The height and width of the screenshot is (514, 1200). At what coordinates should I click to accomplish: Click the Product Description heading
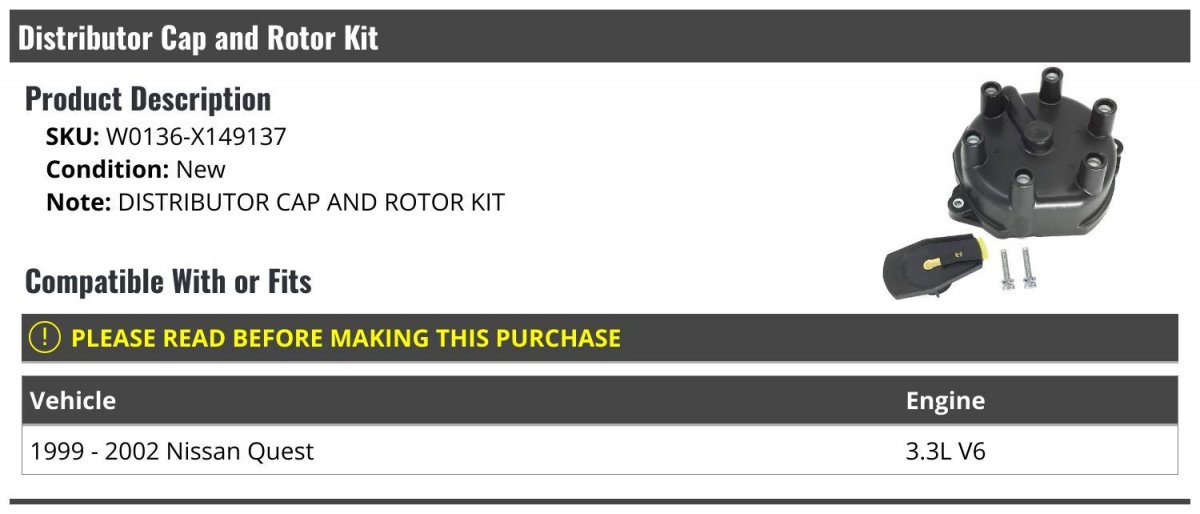point(148,99)
